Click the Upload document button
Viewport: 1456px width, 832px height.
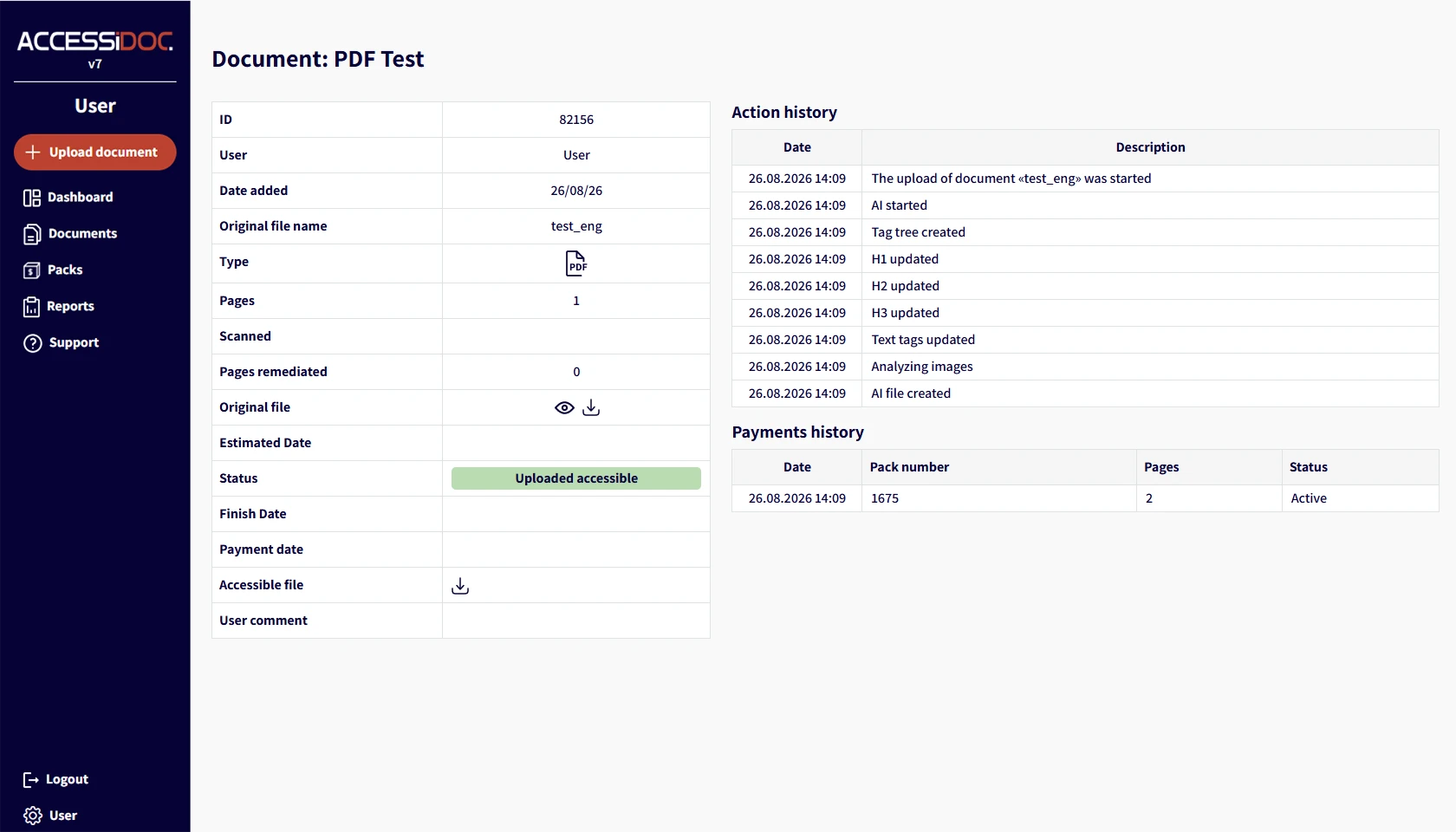pos(95,153)
